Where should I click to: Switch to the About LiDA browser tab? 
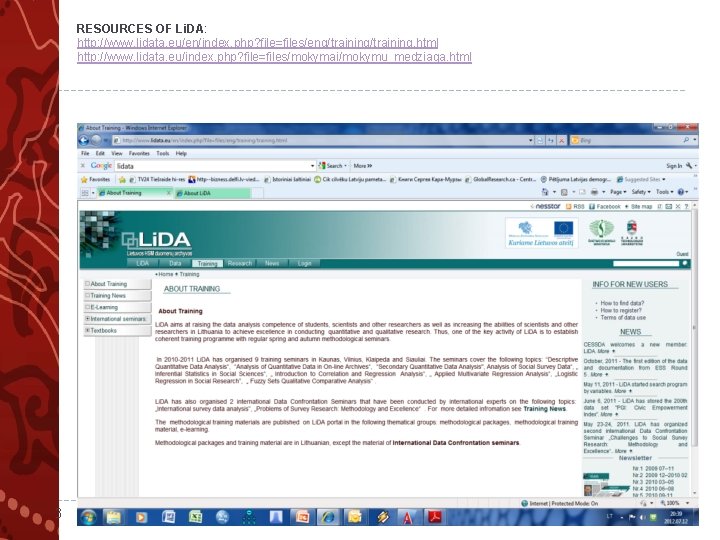[212, 193]
